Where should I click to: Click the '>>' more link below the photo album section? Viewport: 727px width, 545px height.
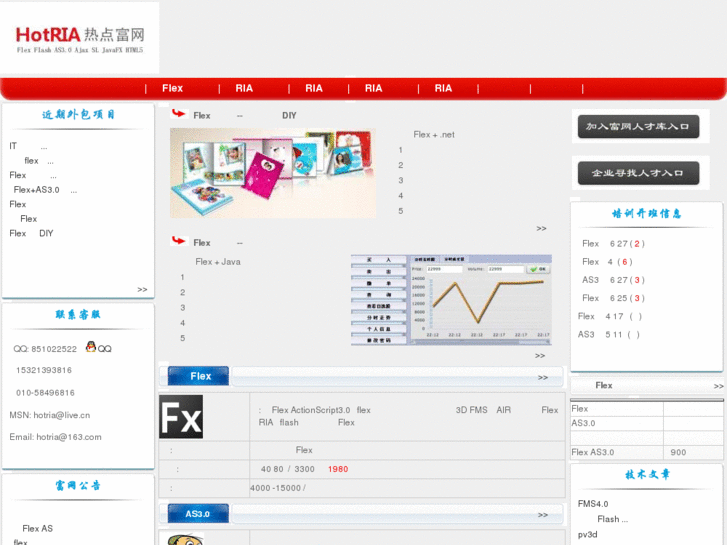pos(541,228)
